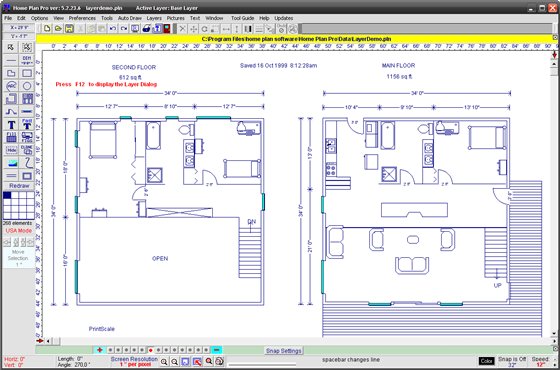Save the plan with the floppy disk icon
Image resolution: width=560 pixels, height=370 pixels.
(70, 29)
